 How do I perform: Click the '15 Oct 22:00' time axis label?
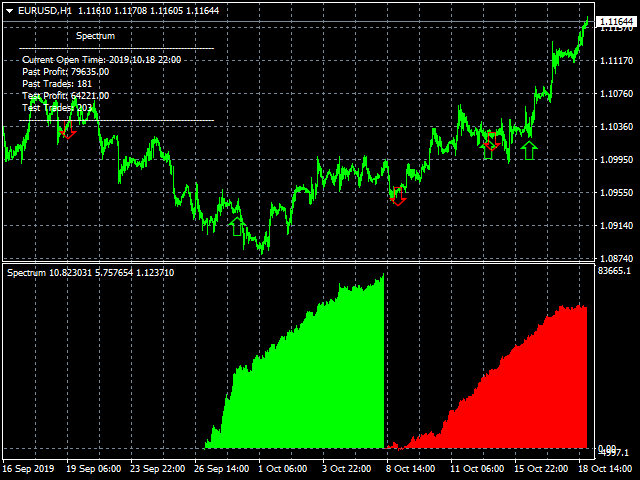click(x=541, y=469)
